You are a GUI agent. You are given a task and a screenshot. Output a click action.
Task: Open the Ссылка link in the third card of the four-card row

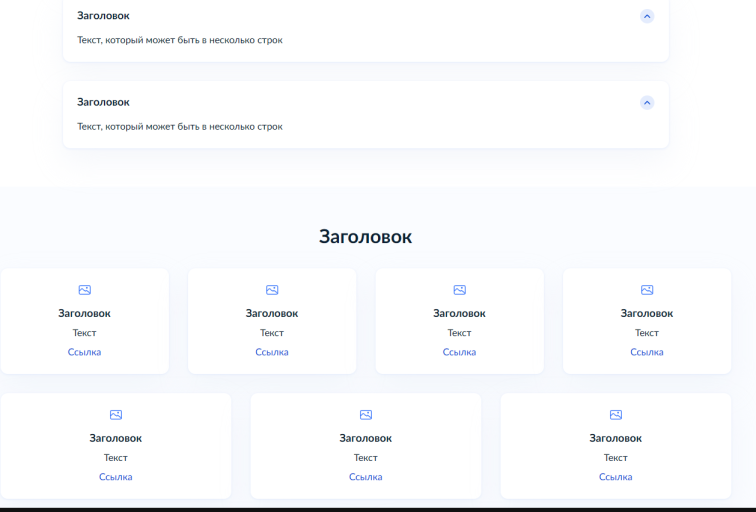click(x=459, y=352)
